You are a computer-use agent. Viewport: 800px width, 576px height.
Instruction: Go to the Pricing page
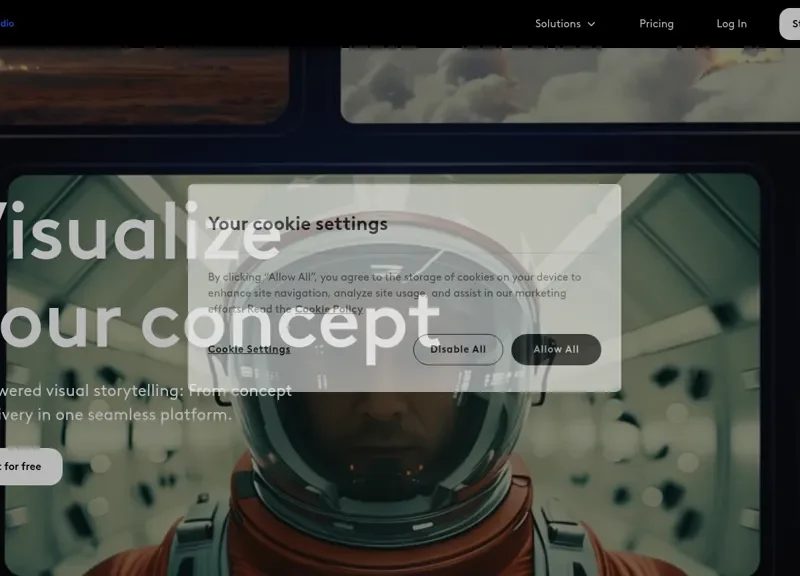[x=656, y=24]
